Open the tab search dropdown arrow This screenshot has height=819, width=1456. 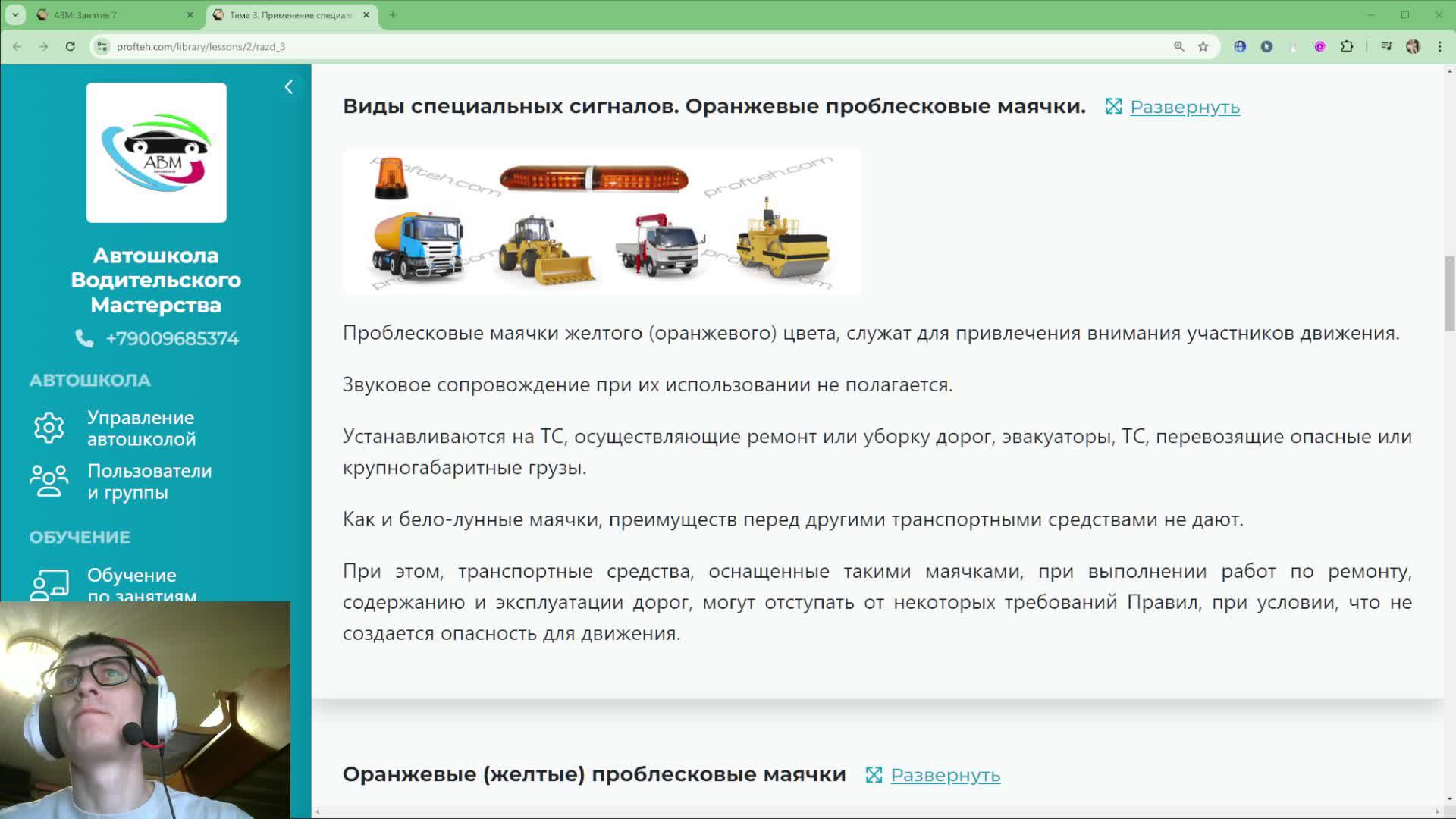click(15, 14)
